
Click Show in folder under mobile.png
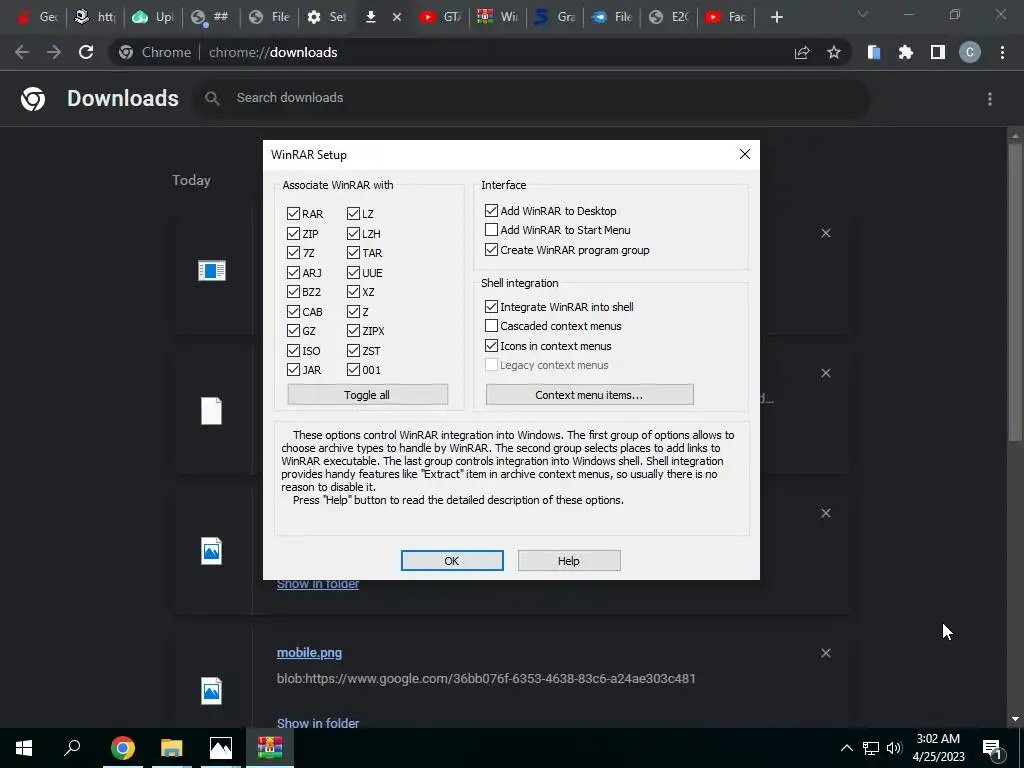(x=318, y=723)
